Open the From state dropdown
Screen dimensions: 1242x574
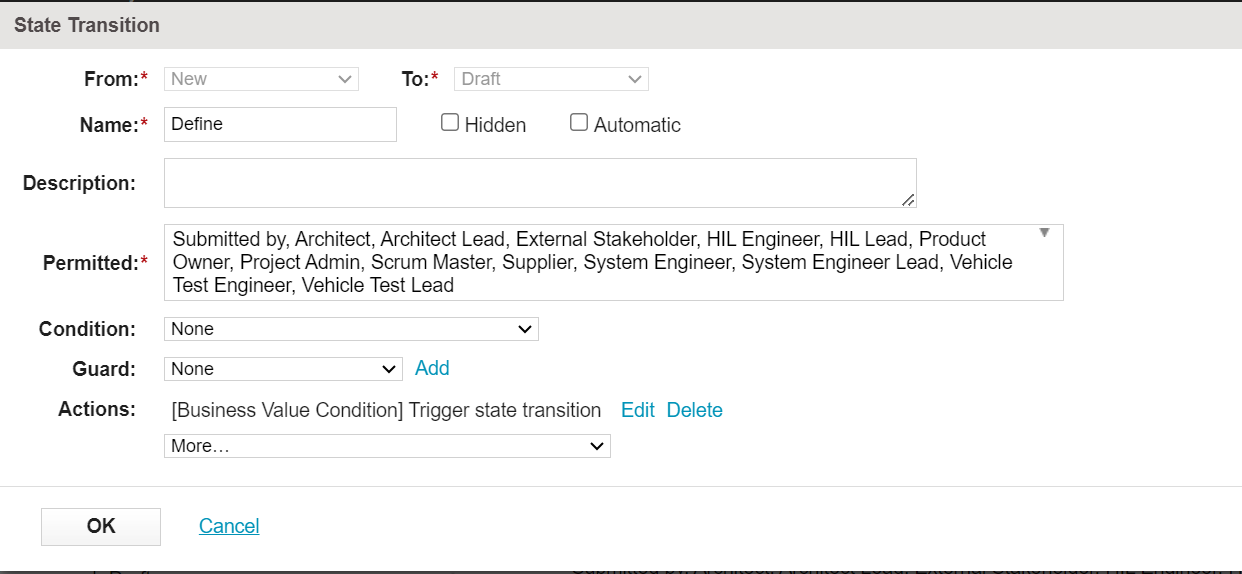[x=261, y=79]
